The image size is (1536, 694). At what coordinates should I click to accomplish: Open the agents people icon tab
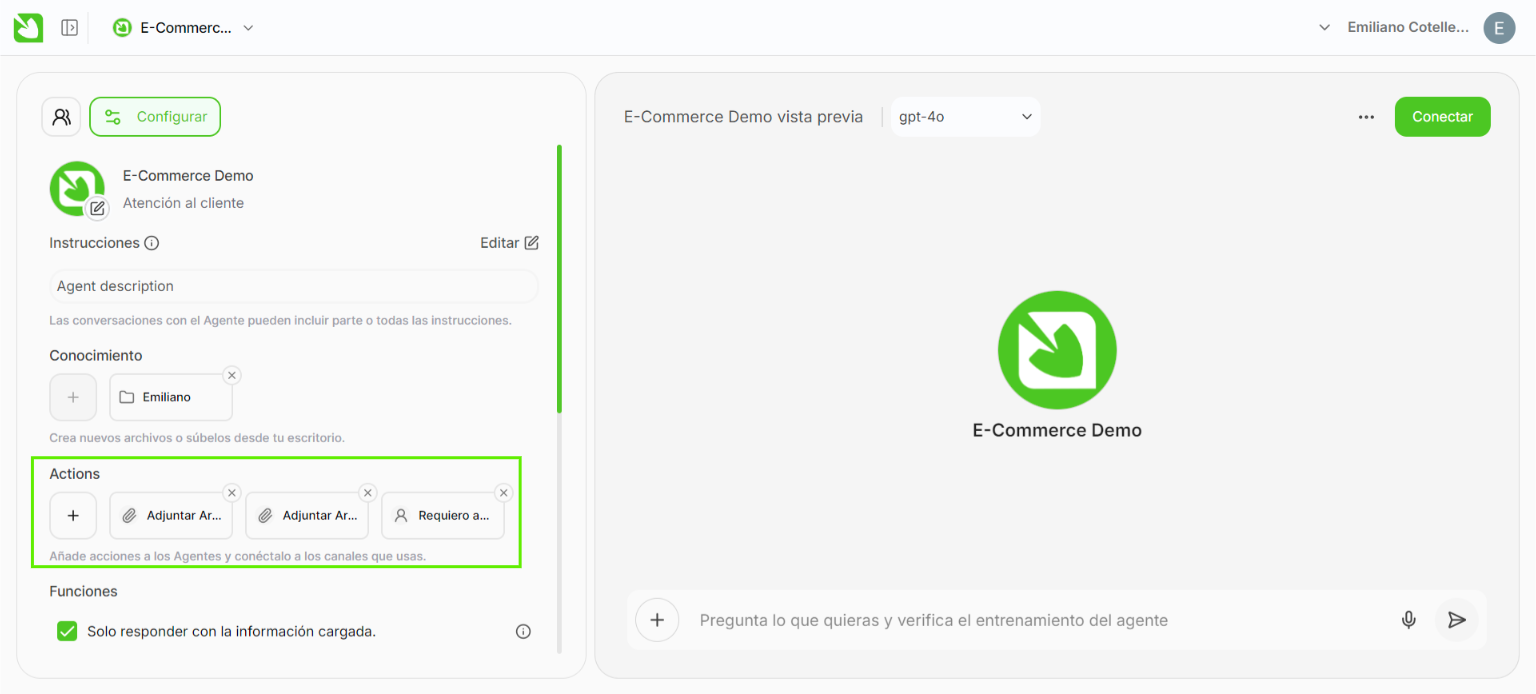[x=61, y=117]
